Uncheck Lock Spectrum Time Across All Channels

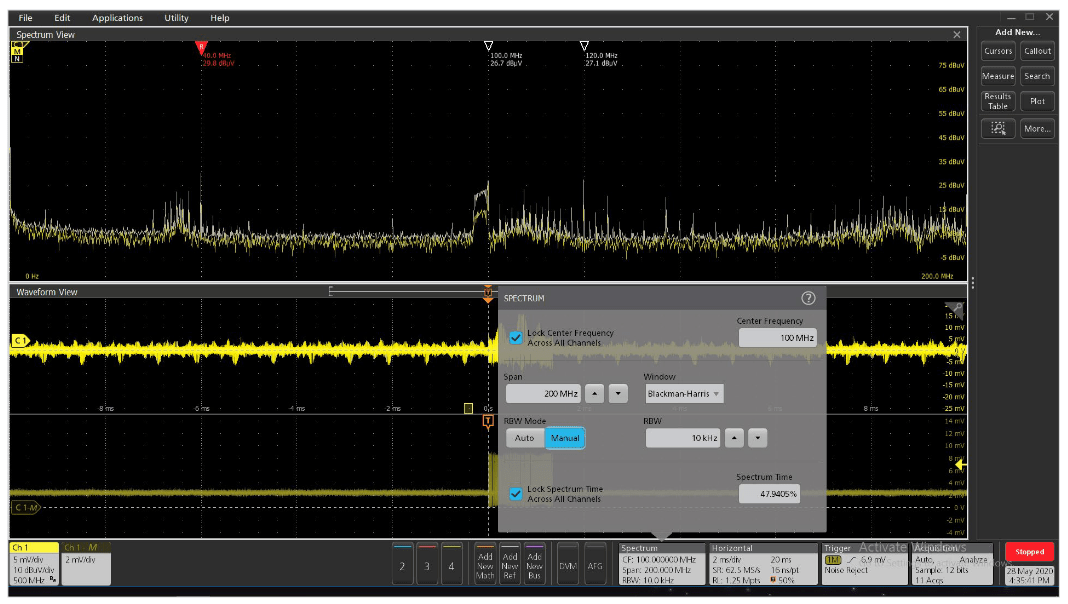pos(516,494)
